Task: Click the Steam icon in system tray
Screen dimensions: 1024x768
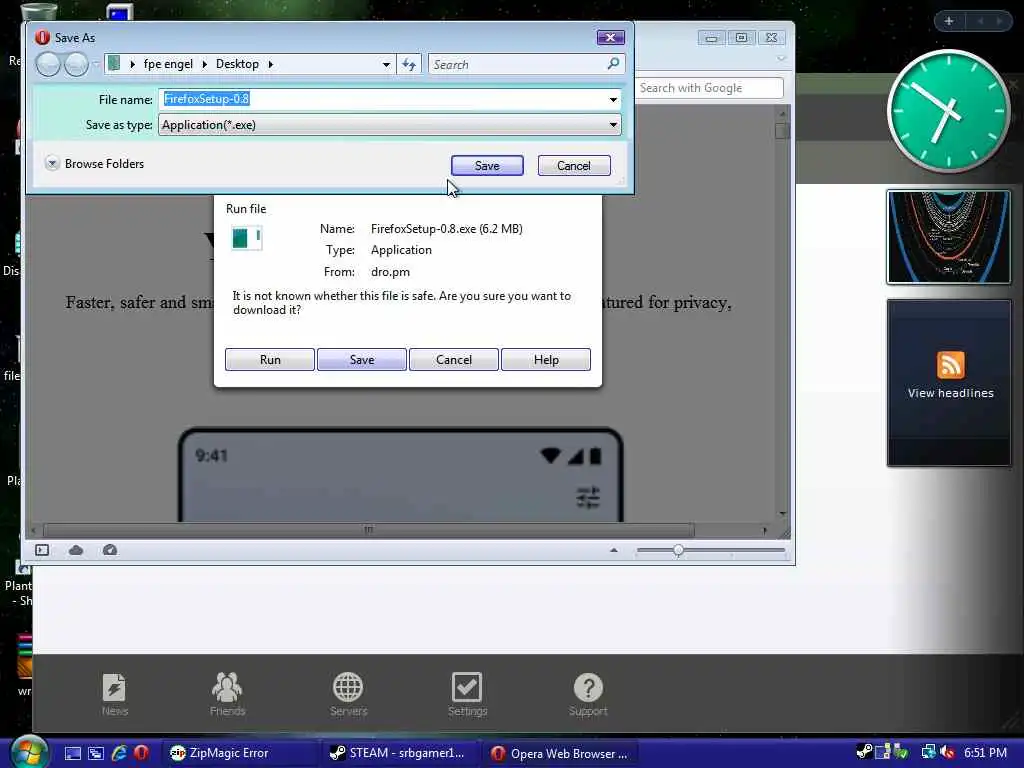Action: tap(864, 752)
